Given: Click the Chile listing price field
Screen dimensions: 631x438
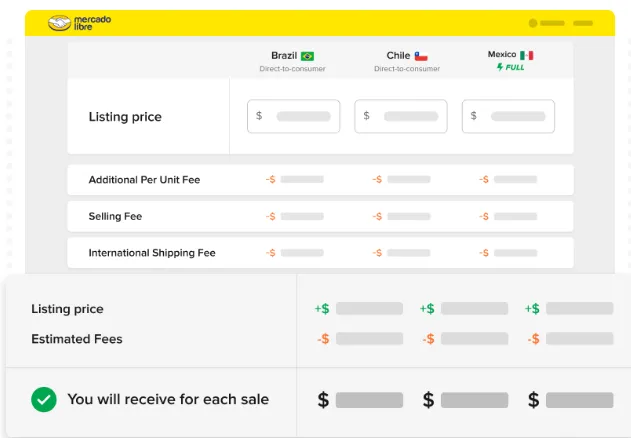Looking at the screenshot, I should point(401,116).
